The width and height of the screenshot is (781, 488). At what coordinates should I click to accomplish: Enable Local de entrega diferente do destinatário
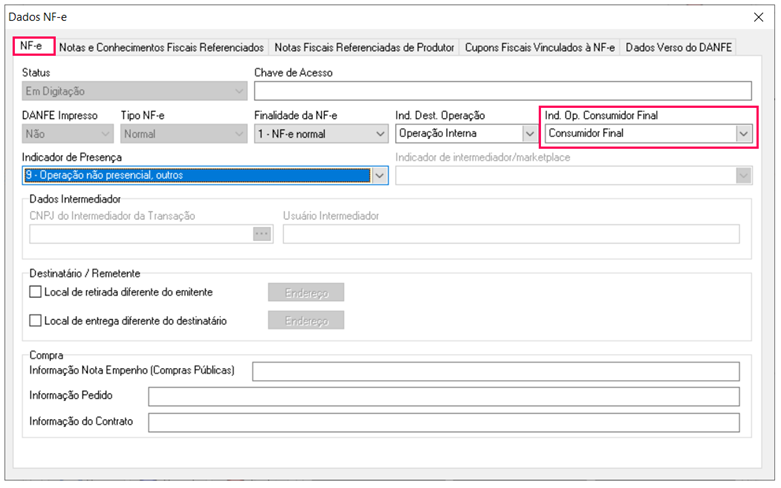coord(37,321)
